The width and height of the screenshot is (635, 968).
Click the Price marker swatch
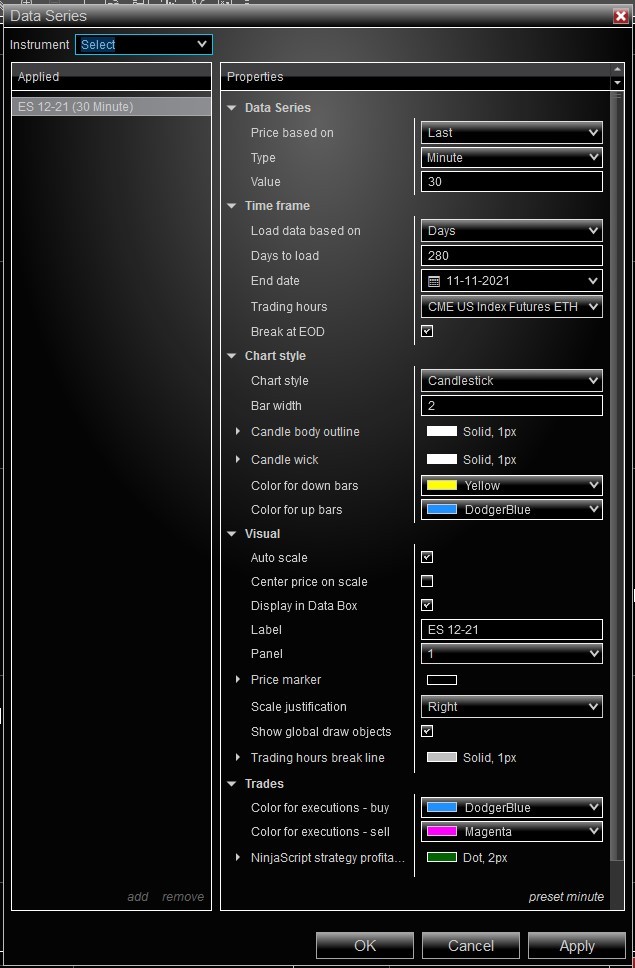point(442,680)
